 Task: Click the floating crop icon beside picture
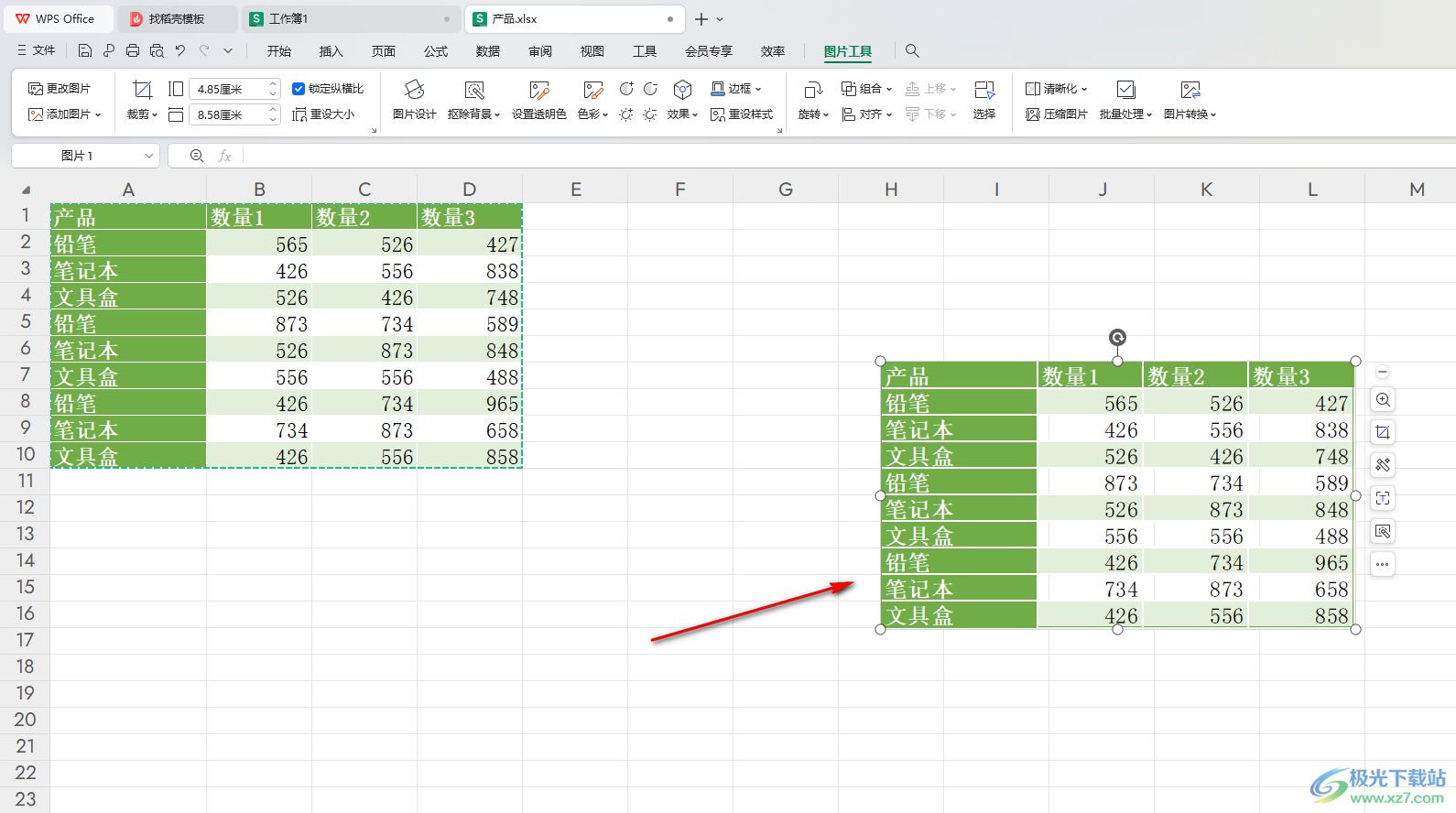1383,432
